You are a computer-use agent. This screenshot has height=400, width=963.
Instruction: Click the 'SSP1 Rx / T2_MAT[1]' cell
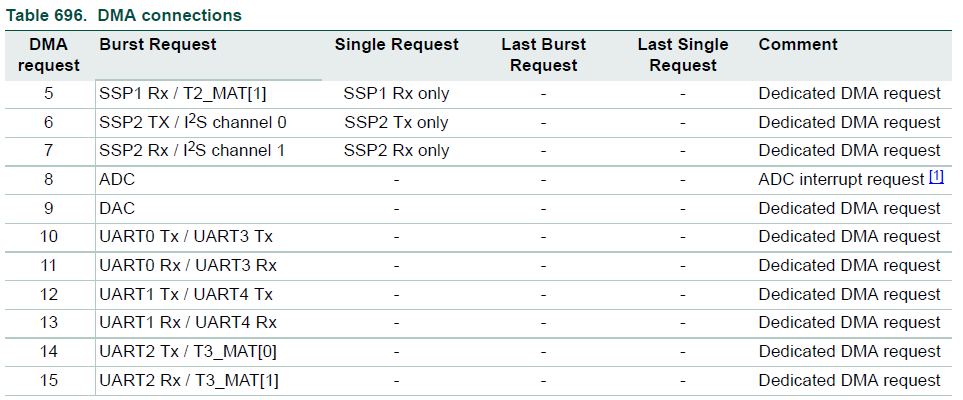coord(182,94)
